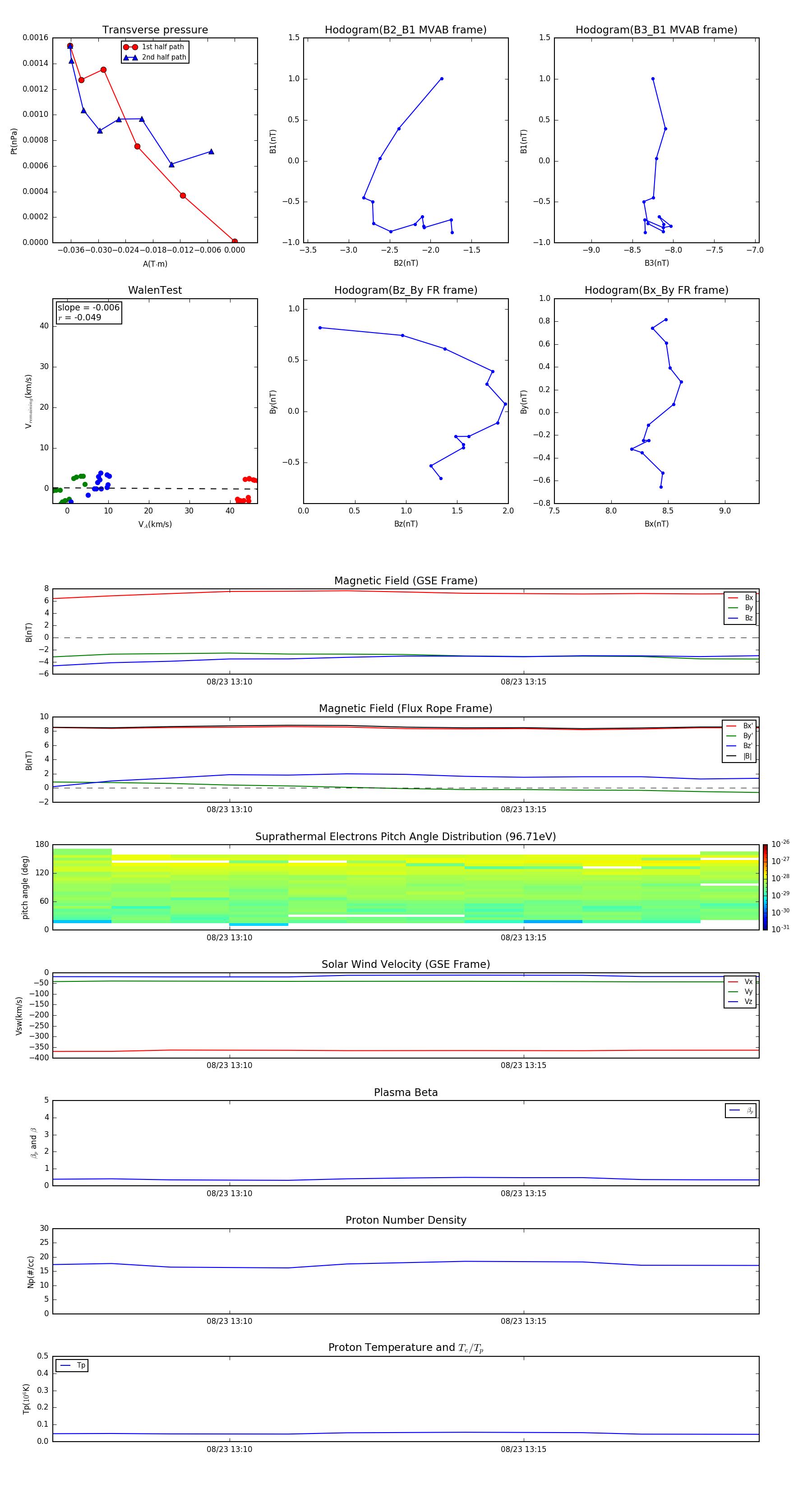Click the 'Bx(nT)' x-axis label
This screenshot has height=1489, width=812.
coord(656,524)
